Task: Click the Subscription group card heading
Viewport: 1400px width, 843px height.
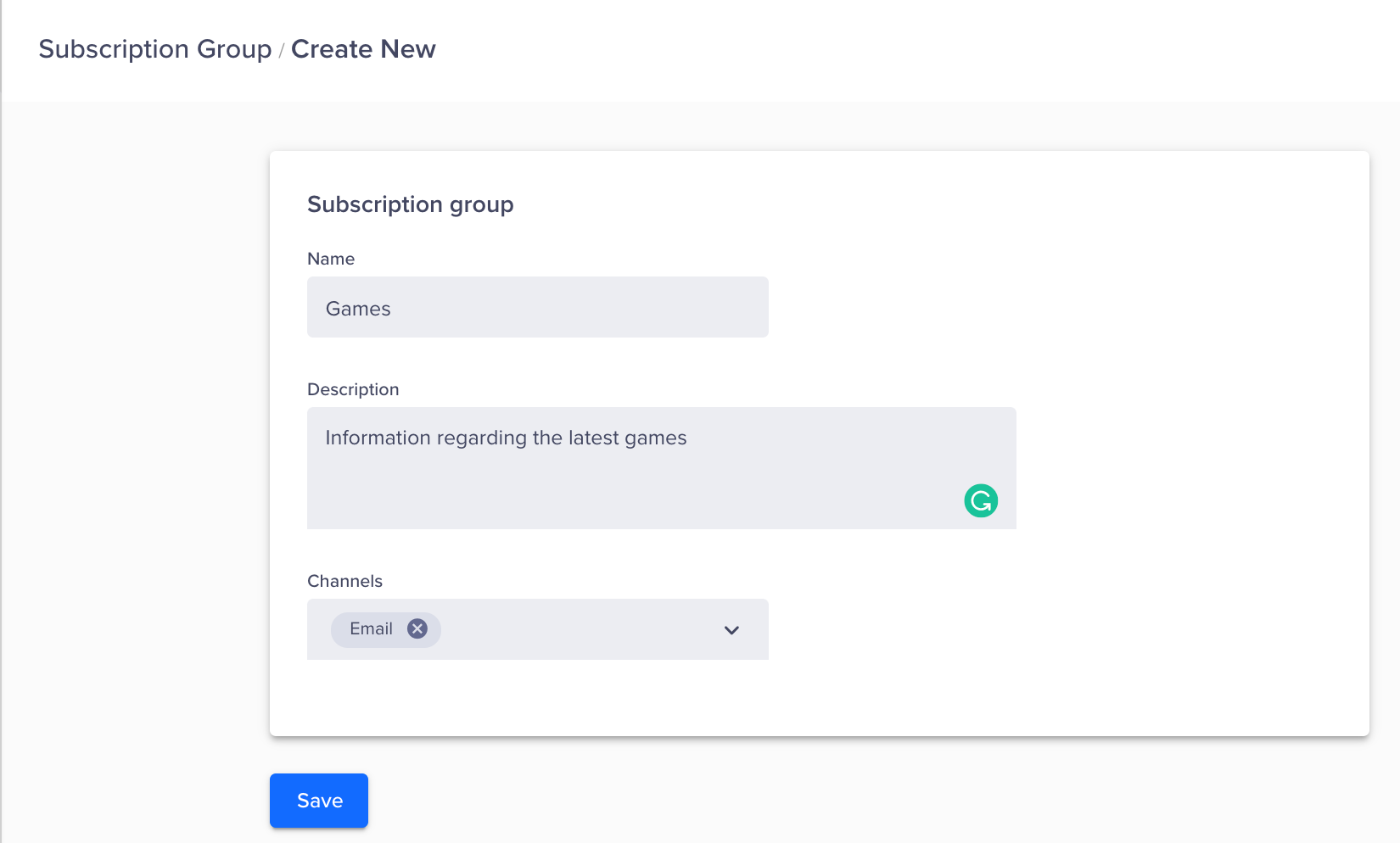Action: coord(410,204)
